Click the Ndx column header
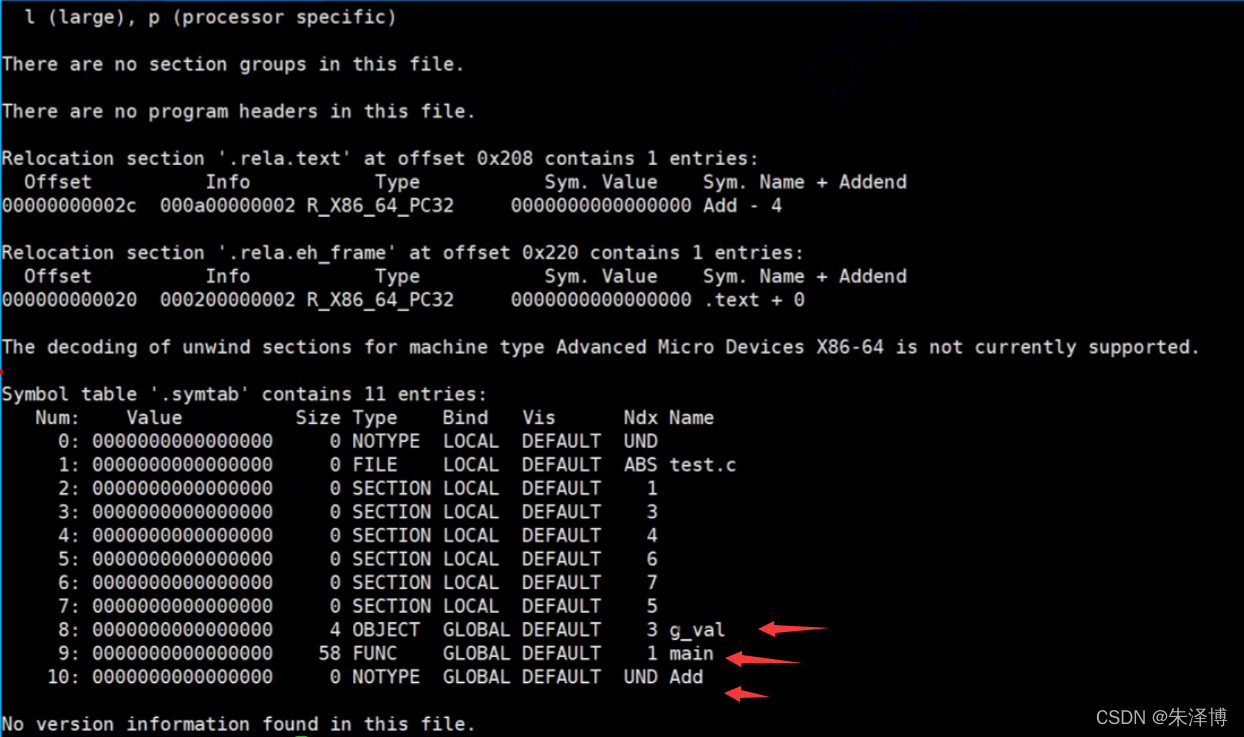Screen dimensions: 1244x737 point(640,418)
